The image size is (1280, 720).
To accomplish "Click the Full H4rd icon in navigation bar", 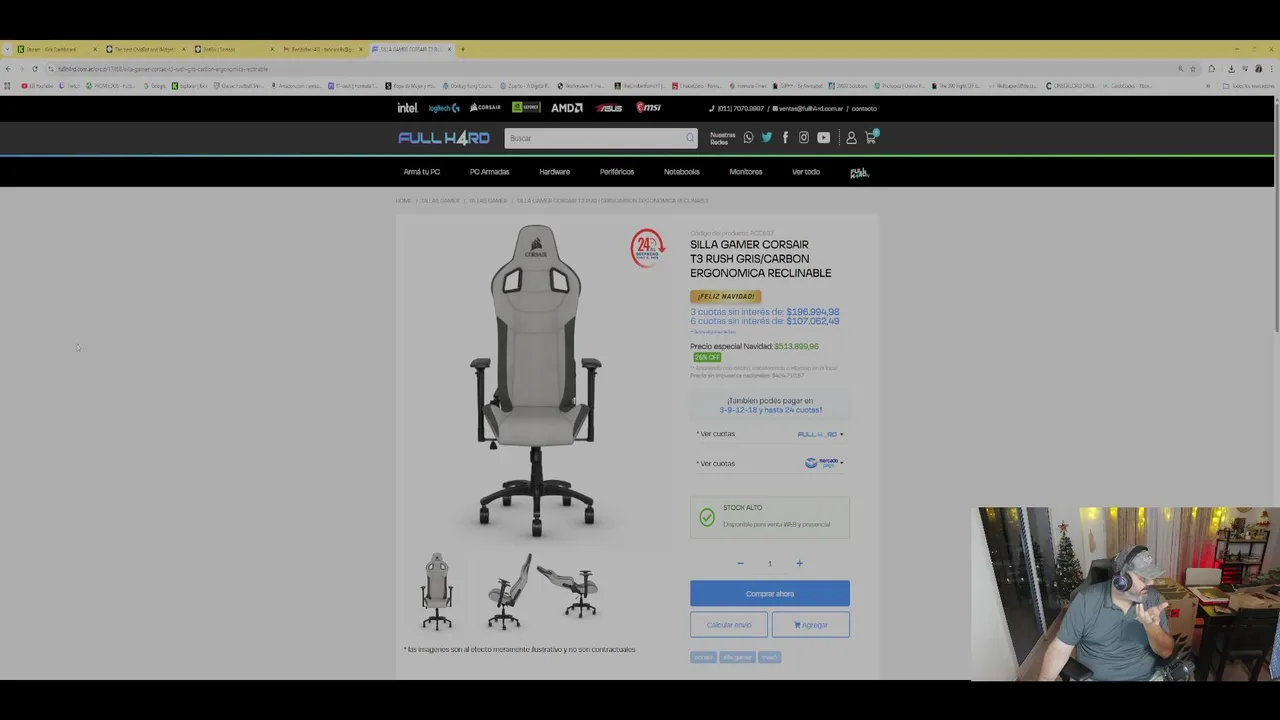I will tap(859, 172).
